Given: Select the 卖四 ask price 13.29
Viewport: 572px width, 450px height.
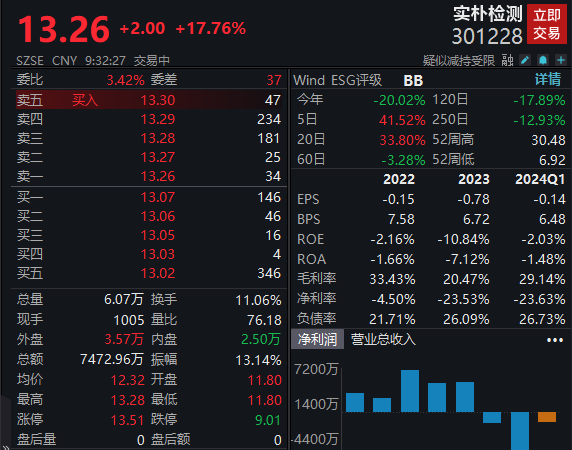Looking at the screenshot, I should pyautogui.click(x=158, y=119).
